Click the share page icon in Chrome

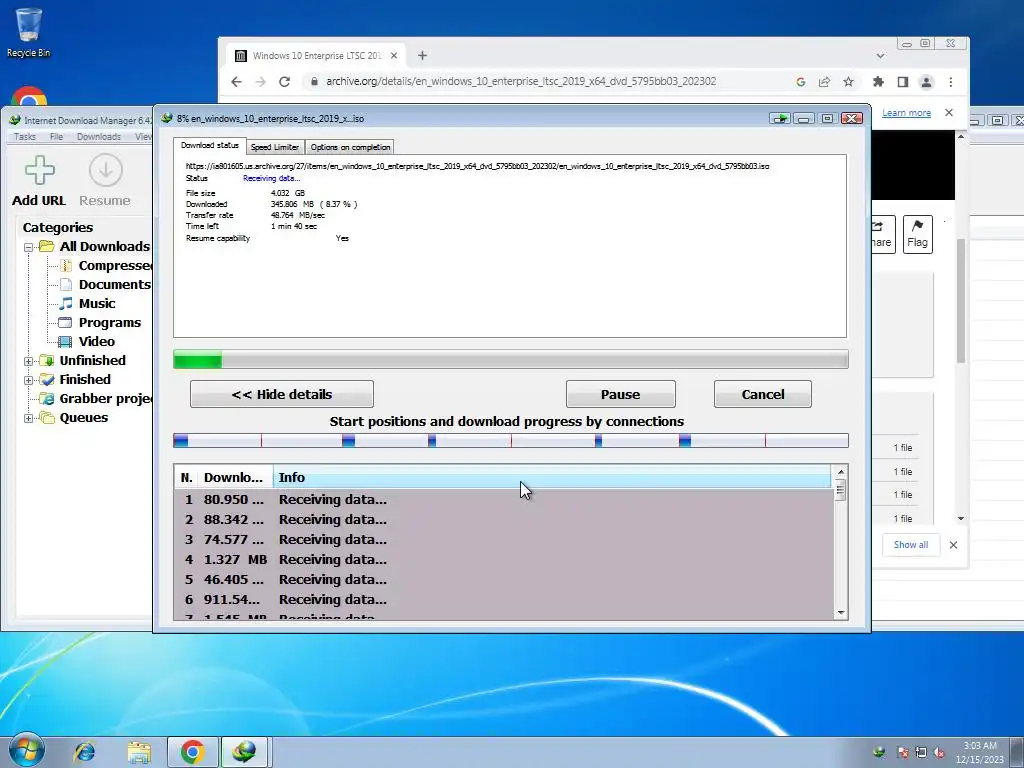(x=824, y=82)
